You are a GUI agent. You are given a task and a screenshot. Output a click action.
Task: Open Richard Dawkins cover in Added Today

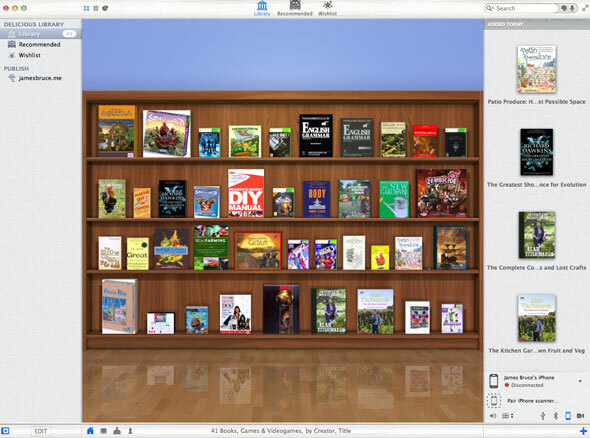(x=537, y=152)
